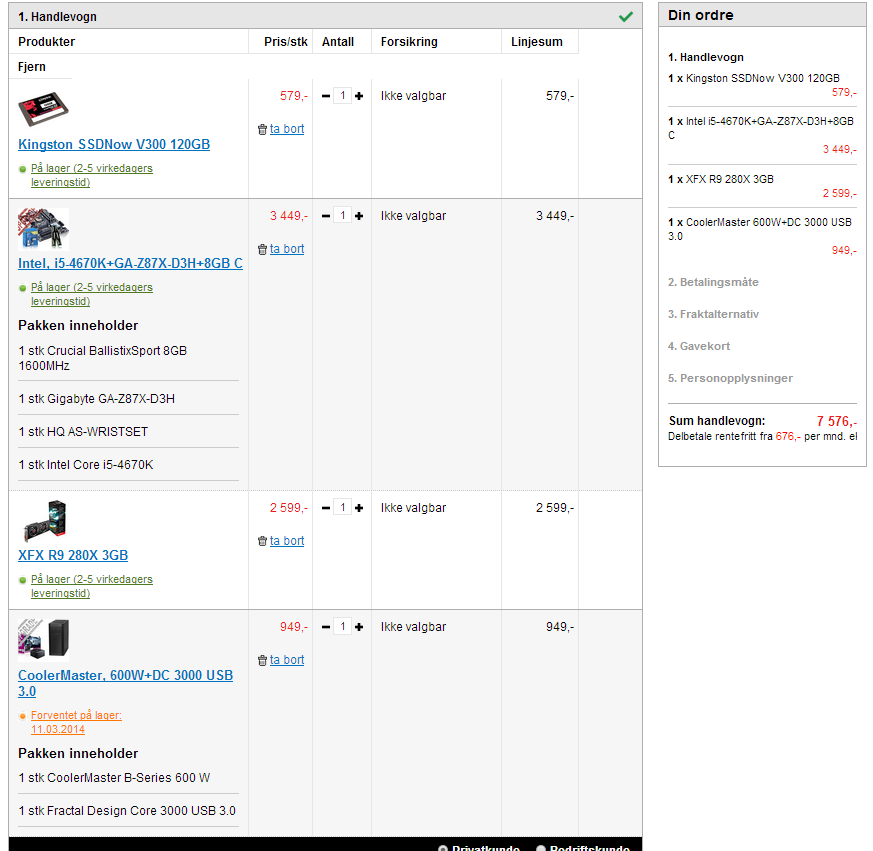This screenshot has width=873, height=851.
Task: Open stock status link under Kingston SSDNow
Action: tap(91, 175)
